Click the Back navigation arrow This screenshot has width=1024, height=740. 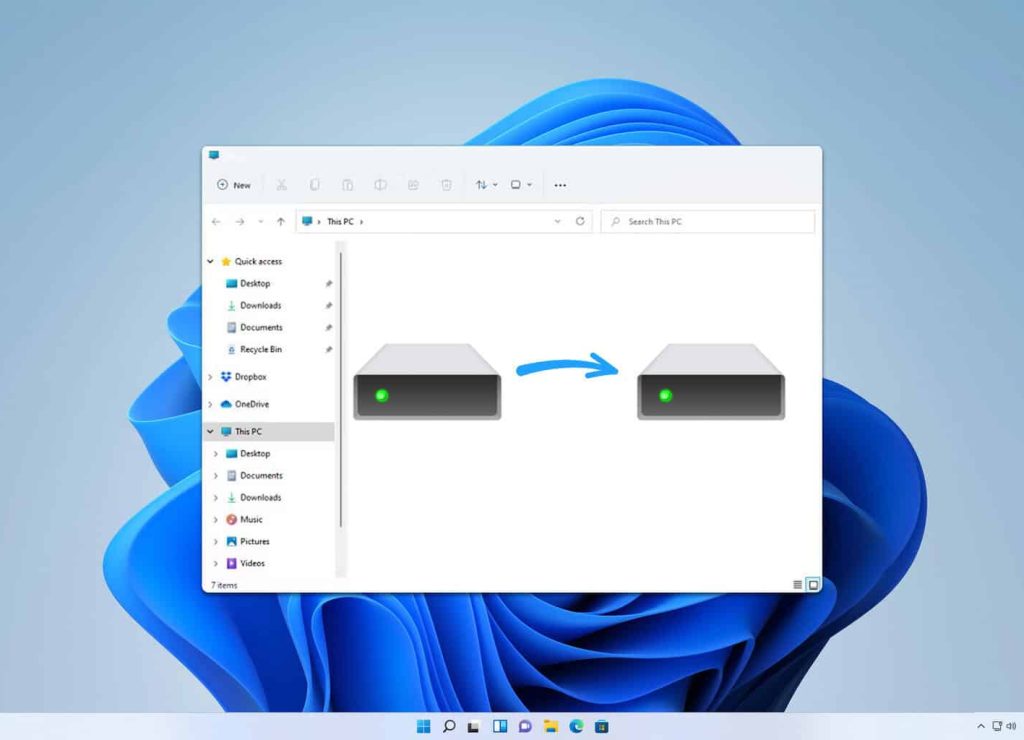(x=215, y=221)
